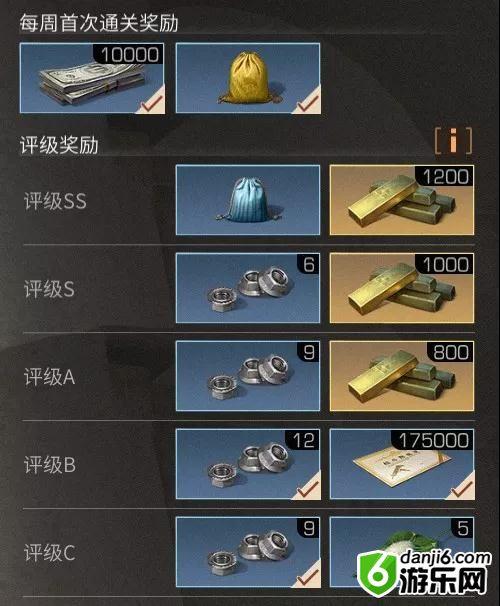Click the 12 steel nuts reward for 评级B
This screenshot has width=500, height=606.
click(x=248, y=464)
